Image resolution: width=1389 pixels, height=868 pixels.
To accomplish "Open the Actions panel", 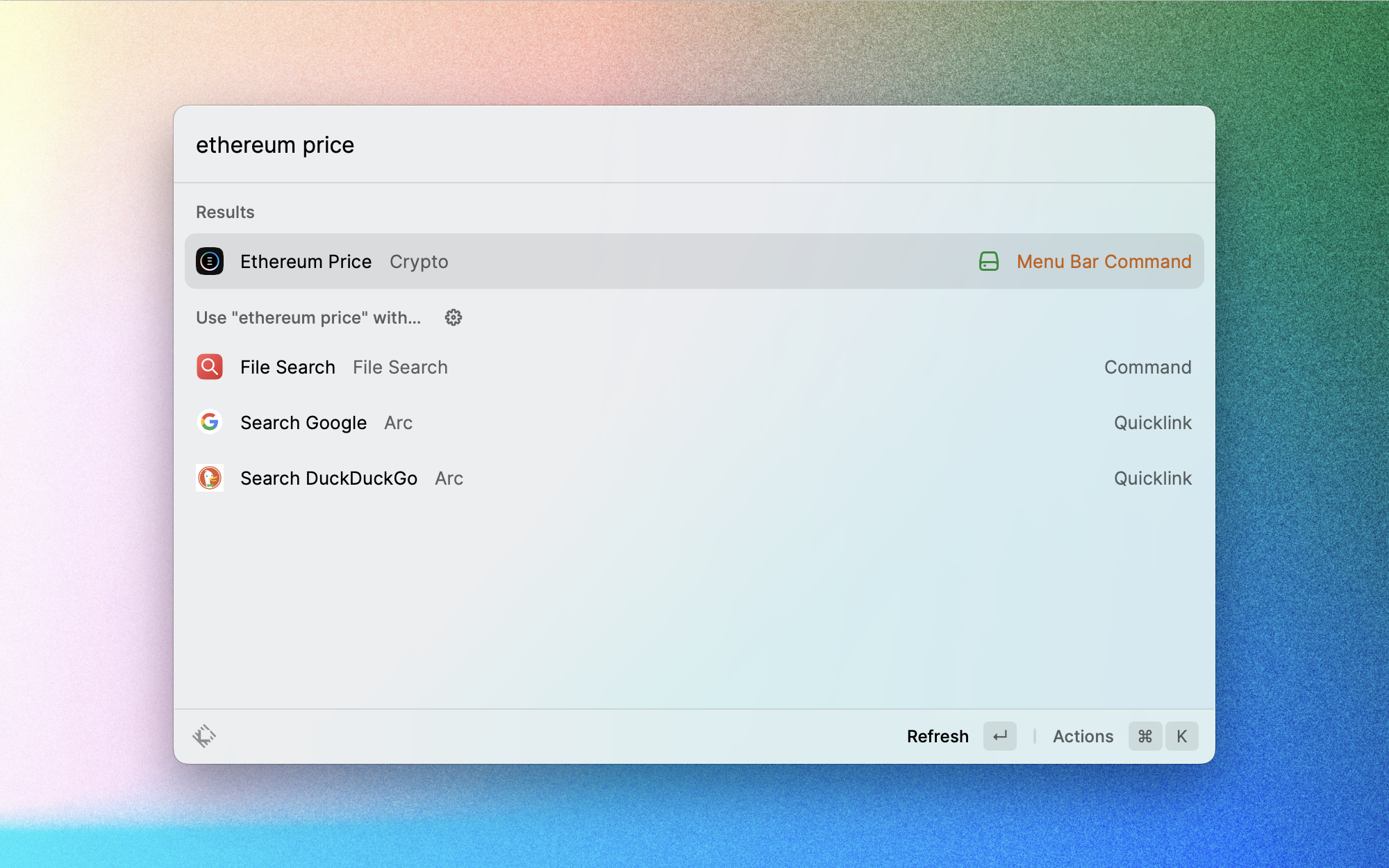I will click(x=1083, y=736).
